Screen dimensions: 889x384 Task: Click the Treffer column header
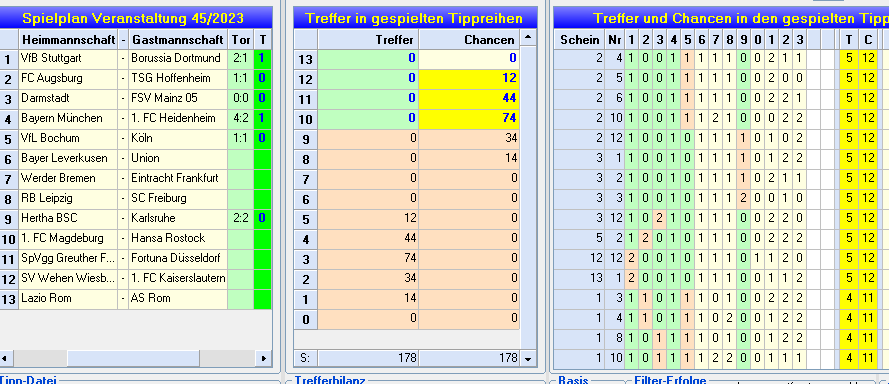369,40
